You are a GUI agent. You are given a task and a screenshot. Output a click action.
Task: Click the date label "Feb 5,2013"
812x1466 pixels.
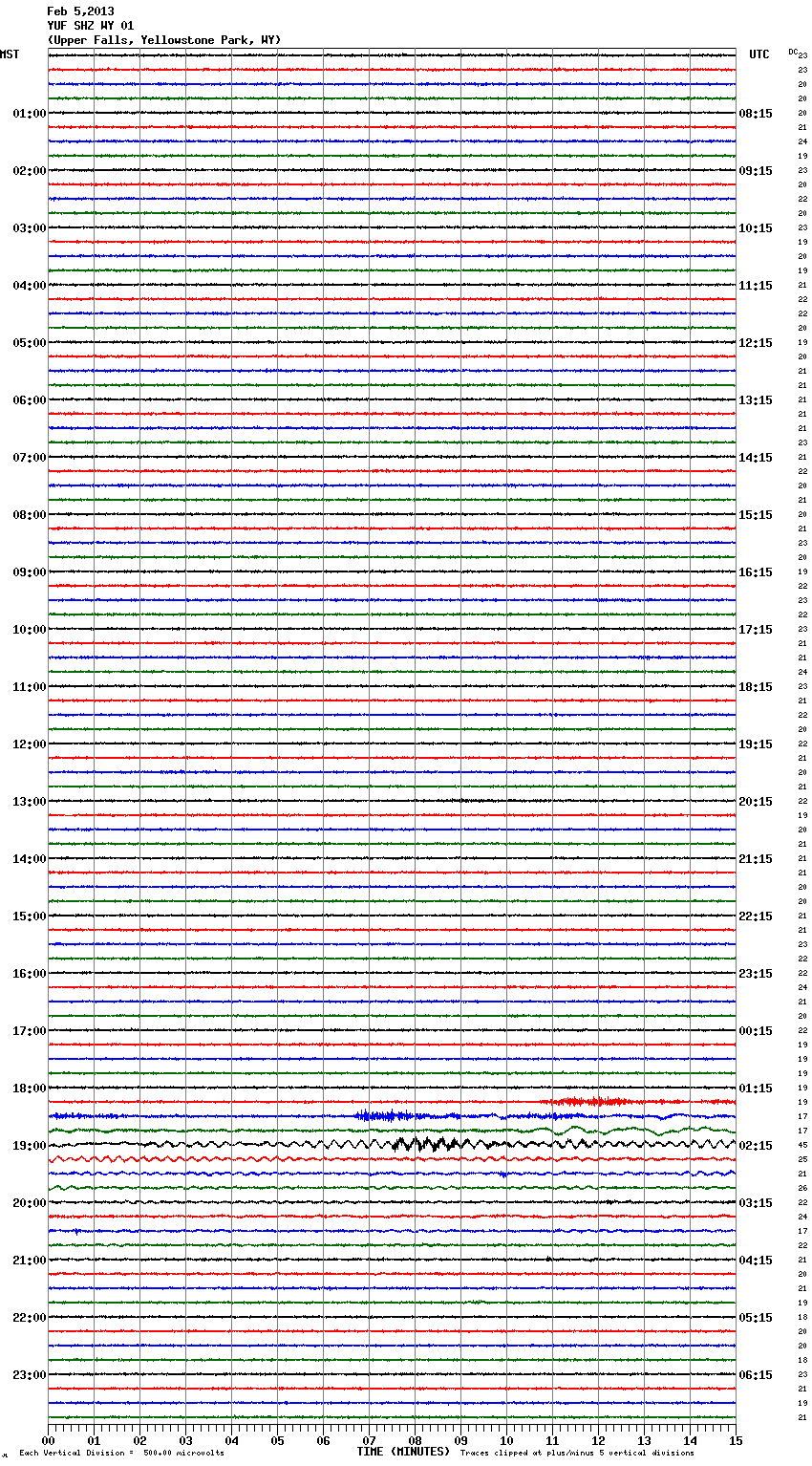pyautogui.click(x=80, y=11)
